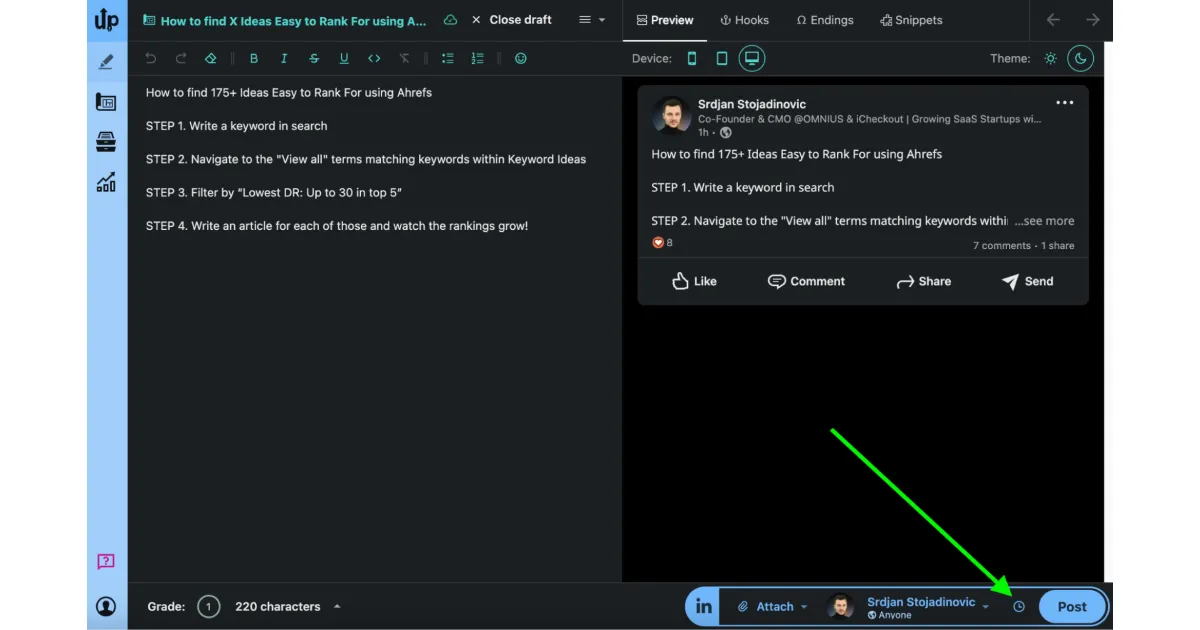The image size is (1200, 630).
Task: Select the editor pen icon in sidebar
Action: click(106, 62)
